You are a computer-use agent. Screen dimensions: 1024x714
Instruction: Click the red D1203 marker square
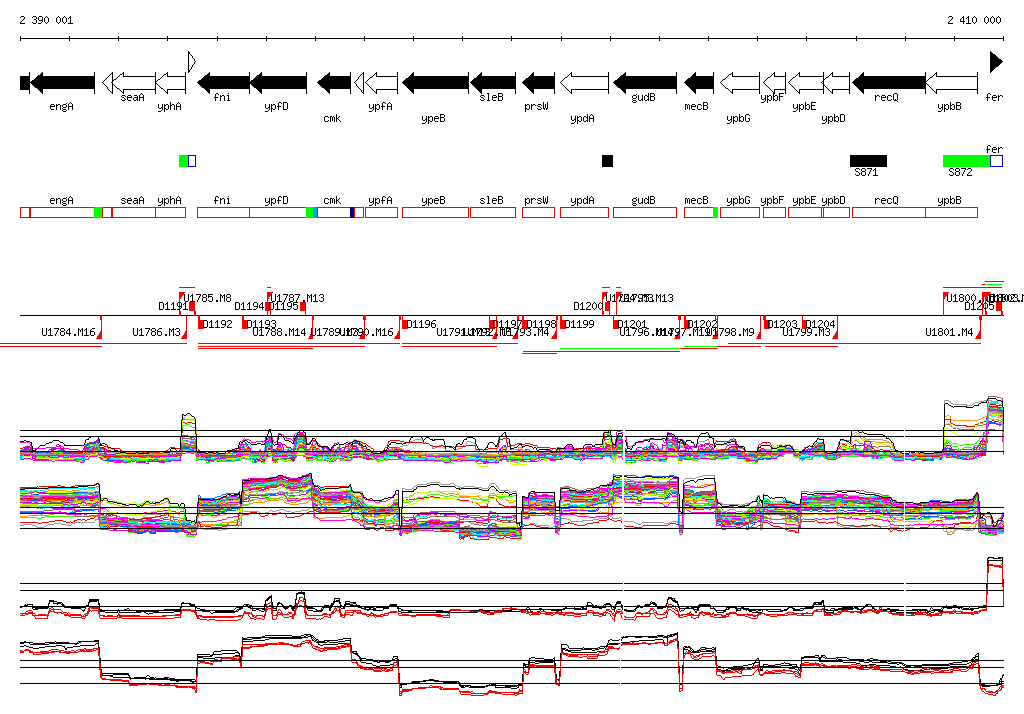(x=768, y=323)
